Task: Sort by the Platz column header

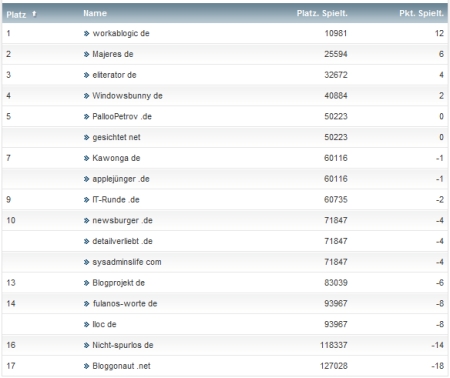Action: pyautogui.click(x=16, y=14)
